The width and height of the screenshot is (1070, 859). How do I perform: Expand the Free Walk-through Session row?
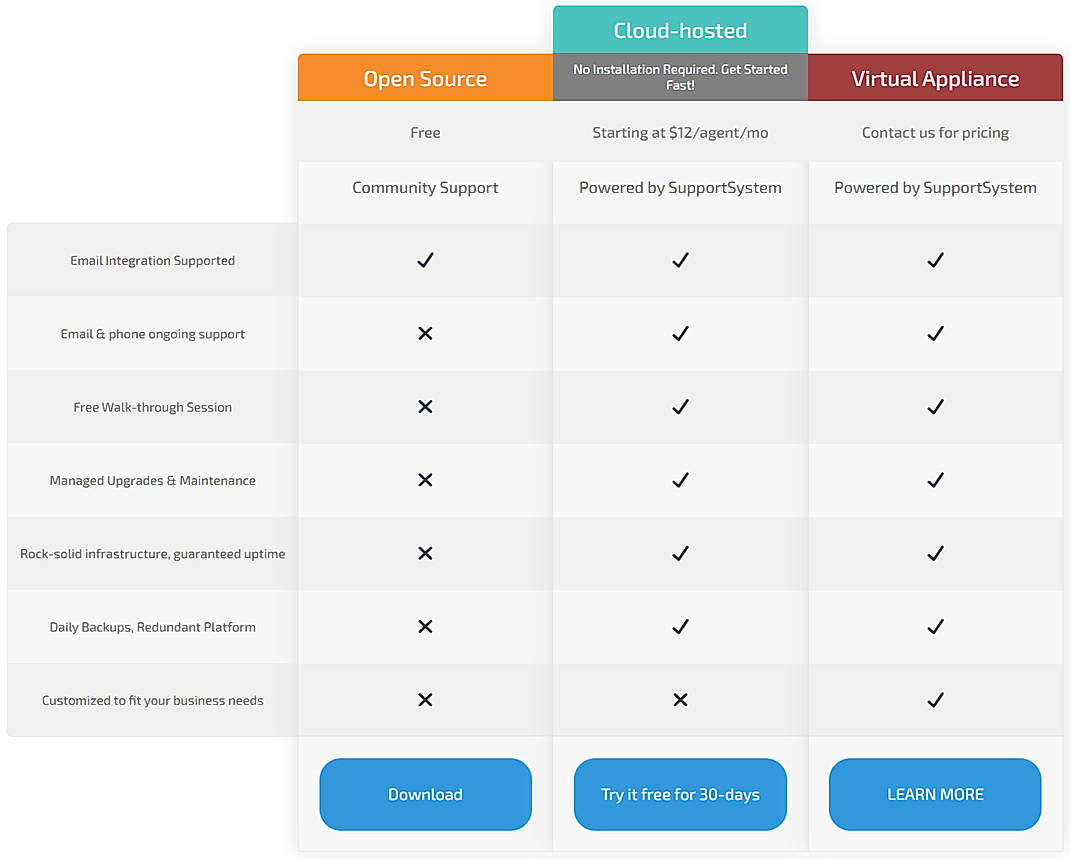coord(152,407)
